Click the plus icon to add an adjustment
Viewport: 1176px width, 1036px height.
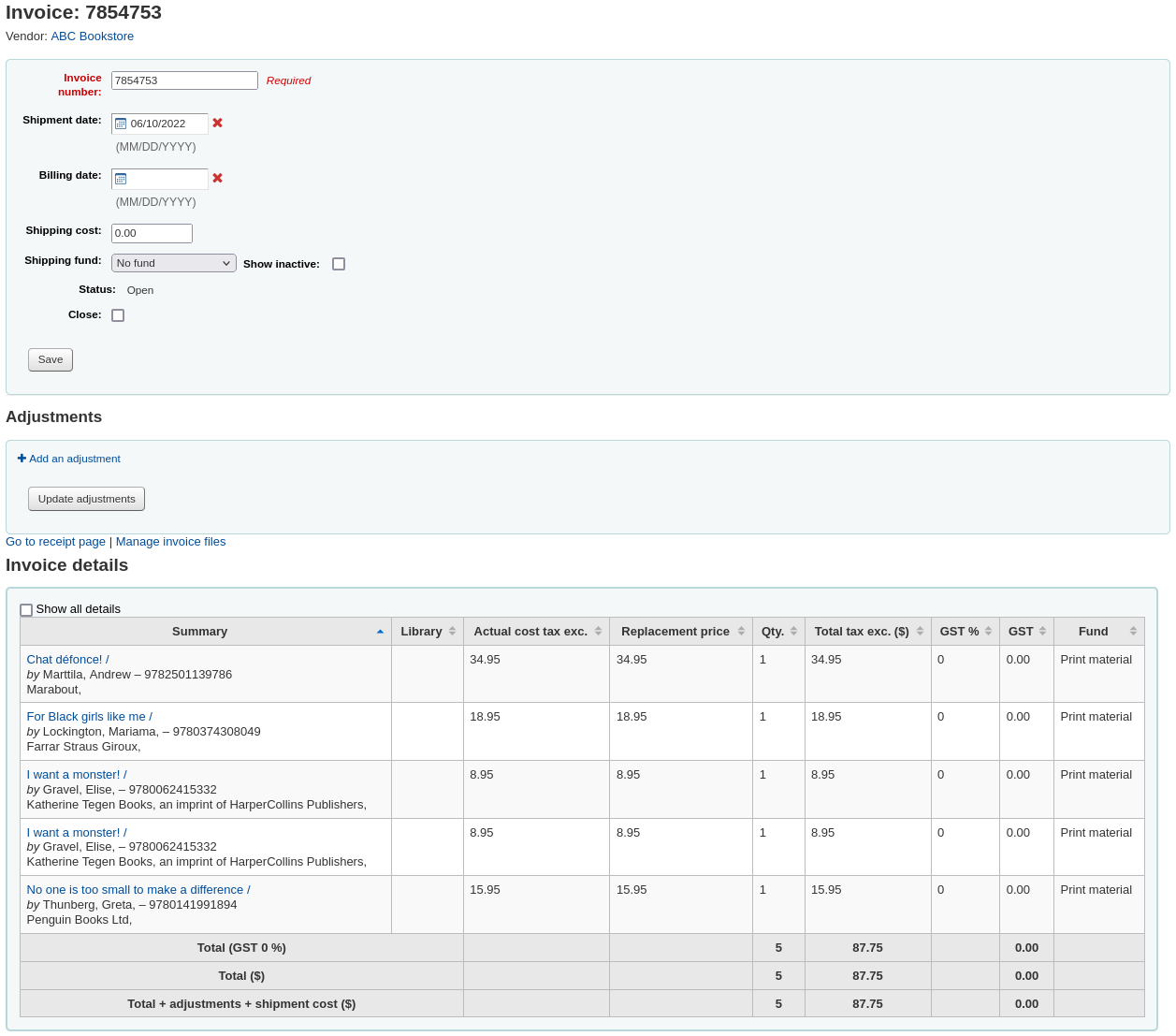pos(22,458)
